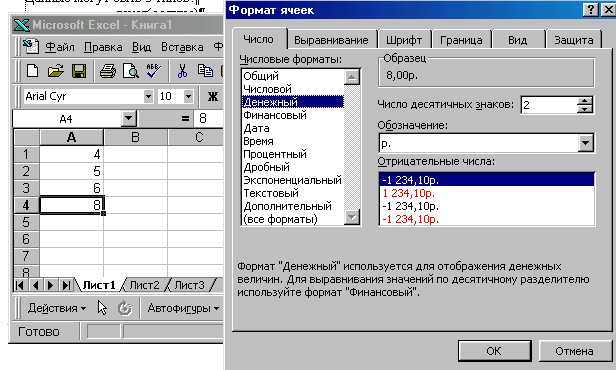Switch to the Защита tab

pyautogui.click(x=574, y=40)
